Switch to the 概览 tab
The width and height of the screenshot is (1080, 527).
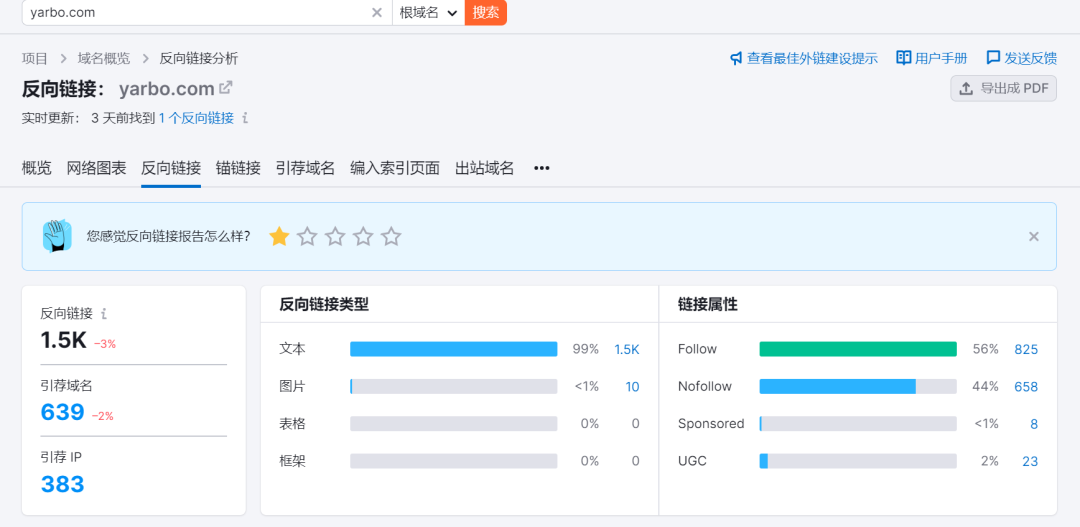point(37,168)
